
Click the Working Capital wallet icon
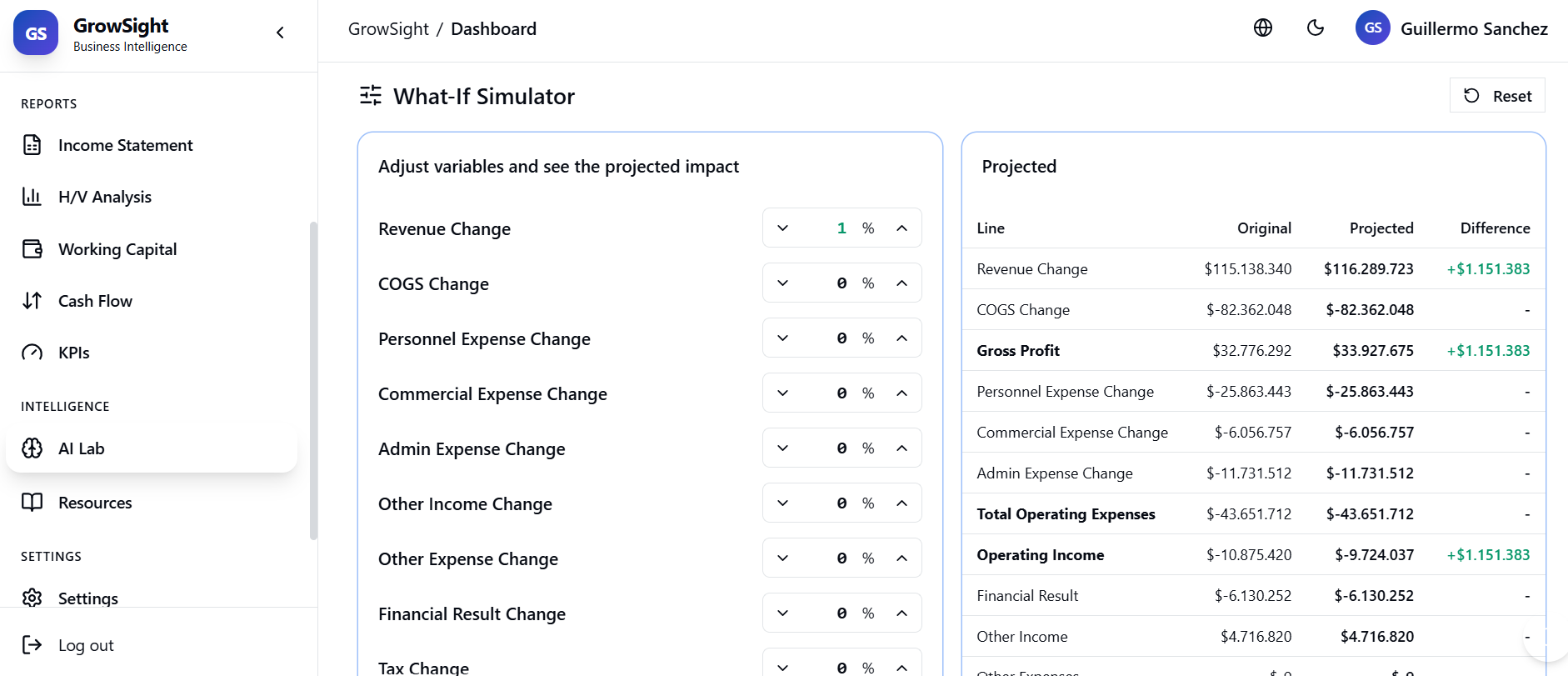(x=32, y=249)
